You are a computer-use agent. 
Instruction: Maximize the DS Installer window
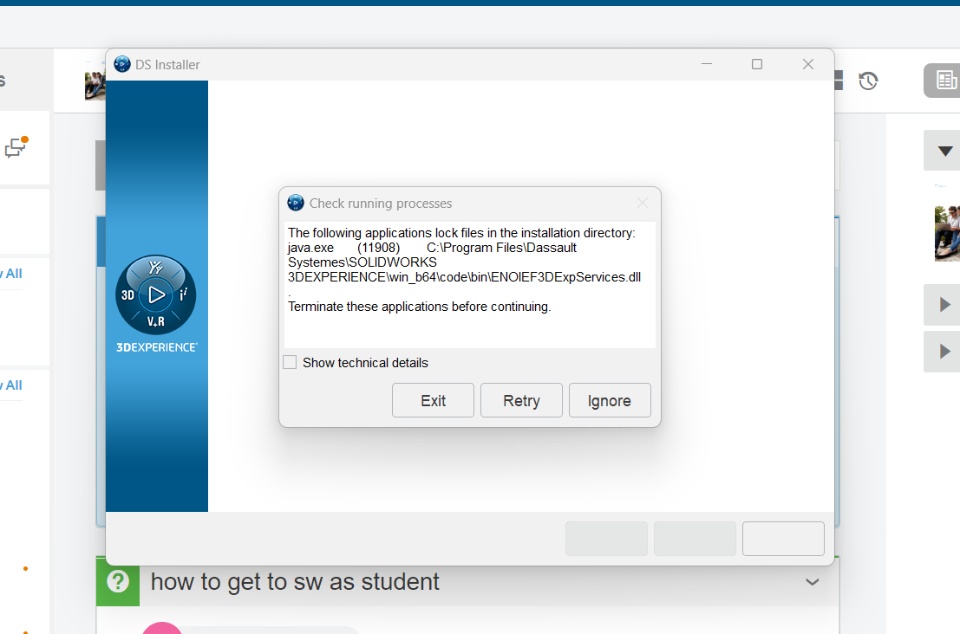point(757,64)
